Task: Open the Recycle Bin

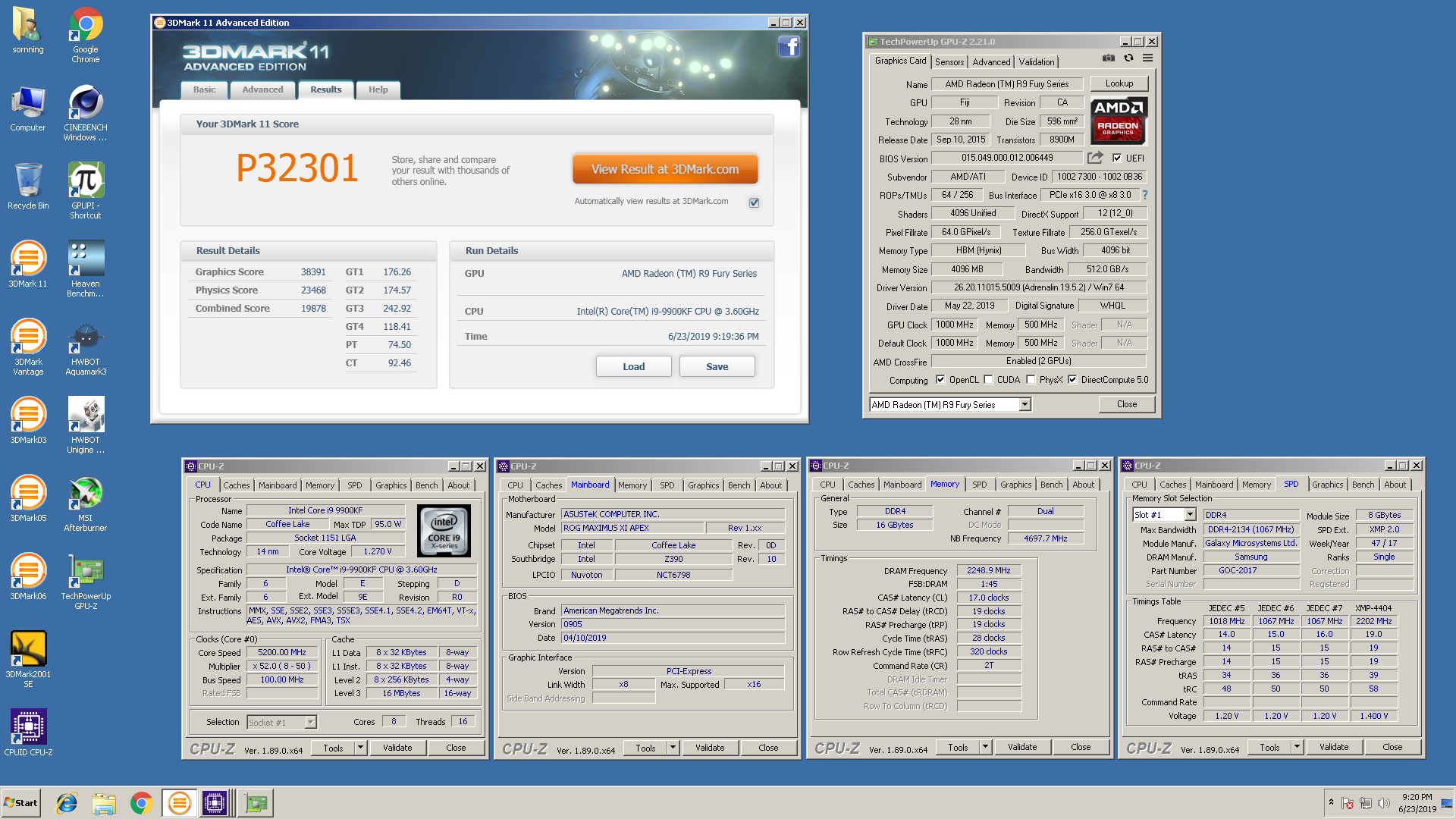Action: click(27, 187)
